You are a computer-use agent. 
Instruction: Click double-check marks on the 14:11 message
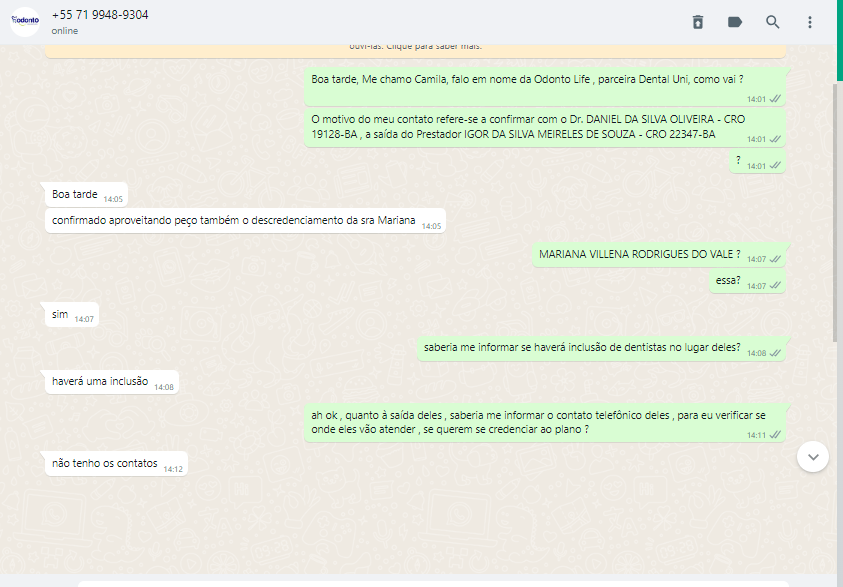click(x=775, y=435)
